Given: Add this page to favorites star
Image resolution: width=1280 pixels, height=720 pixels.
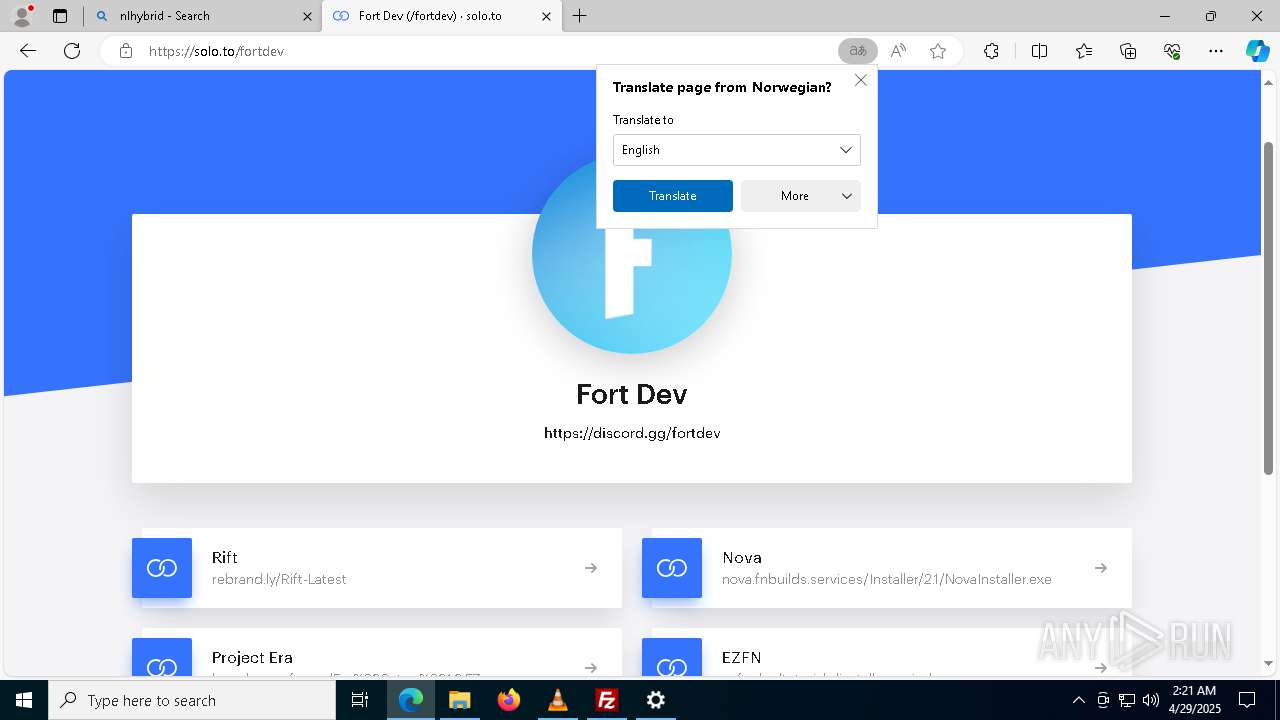Looking at the screenshot, I should [x=938, y=51].
